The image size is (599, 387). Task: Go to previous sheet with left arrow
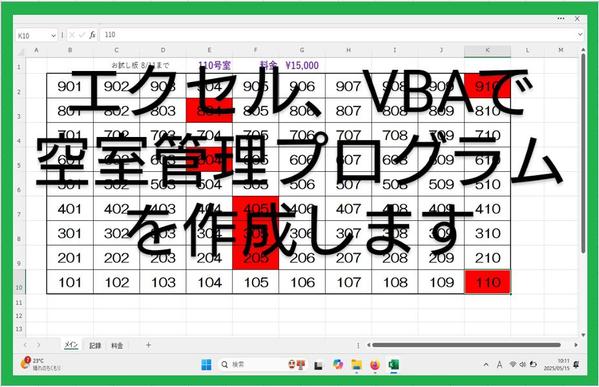click(25, 345)
